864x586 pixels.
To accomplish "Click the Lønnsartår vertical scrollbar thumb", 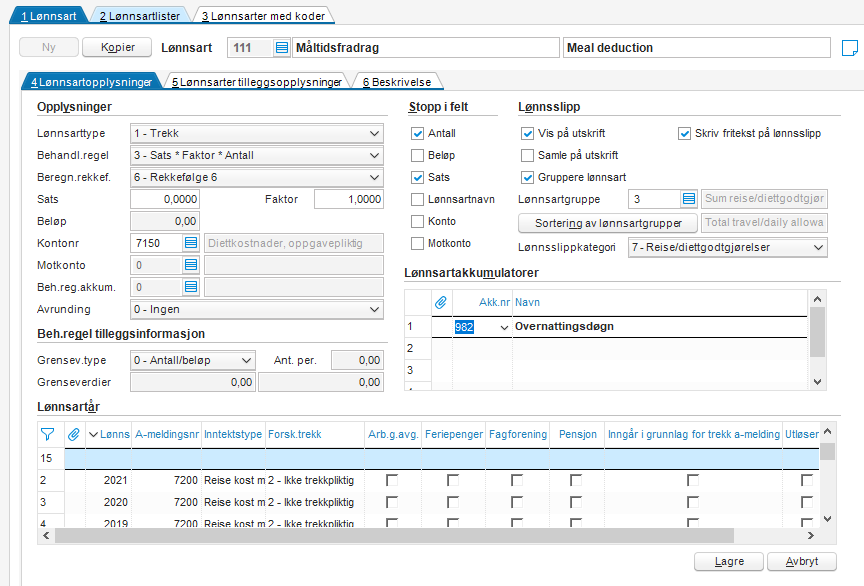I will (827, 451).
